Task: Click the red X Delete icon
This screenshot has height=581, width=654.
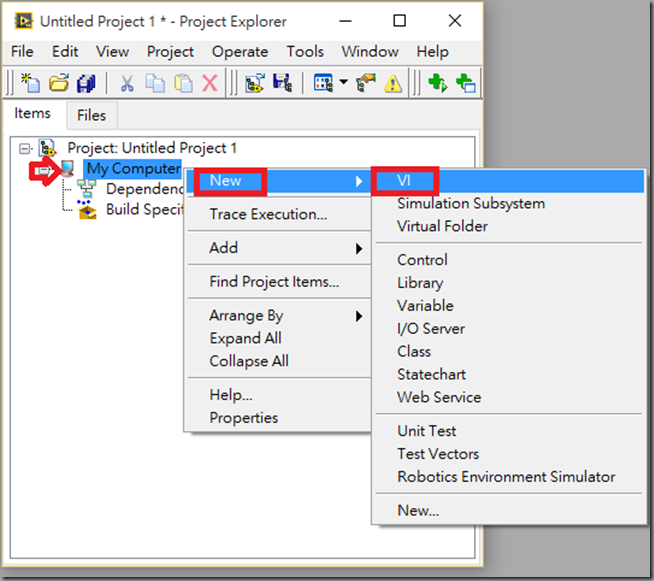Action: coord(210,83)
